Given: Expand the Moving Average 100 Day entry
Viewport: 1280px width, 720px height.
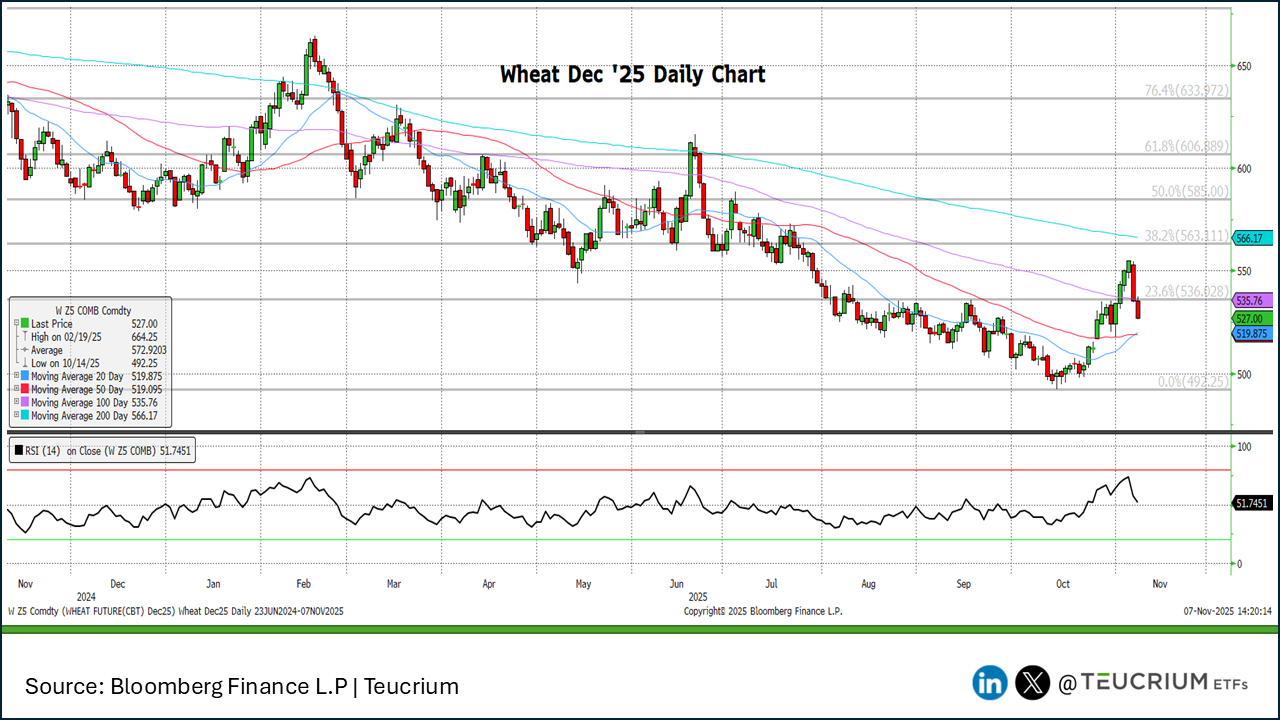Looking at the screenshot, I should (14, 402).
